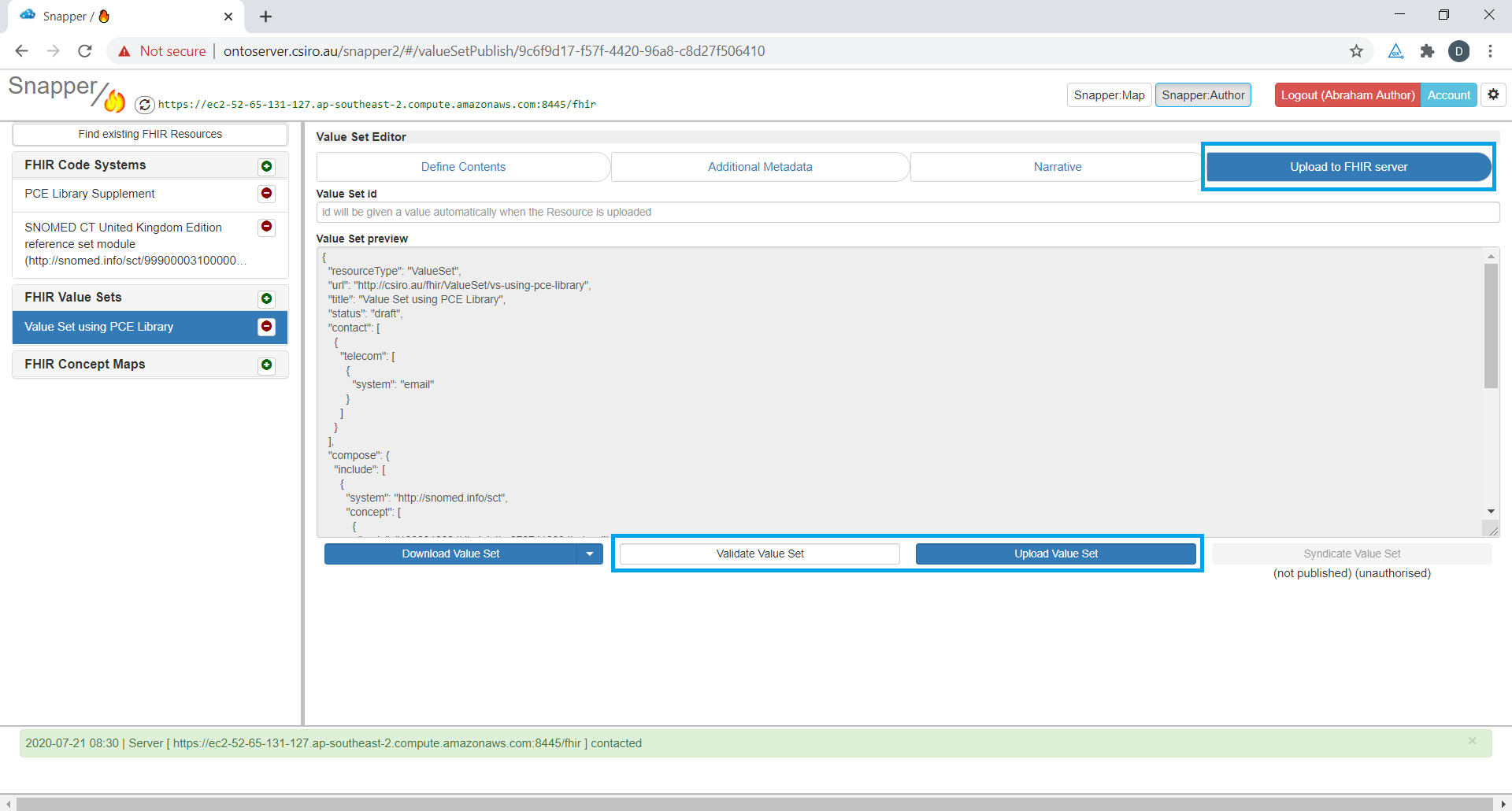Remove SNOMED CT United Kingdom Edition entry
This screenshot has width=1512, height=811.
pyautogui.click(x=266, y=227)
